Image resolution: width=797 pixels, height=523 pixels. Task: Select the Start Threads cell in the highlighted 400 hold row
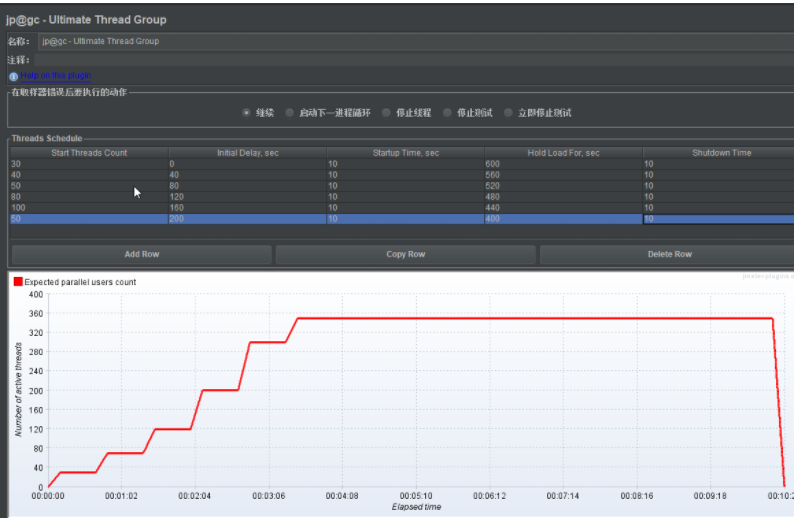[x=89, y=219]
